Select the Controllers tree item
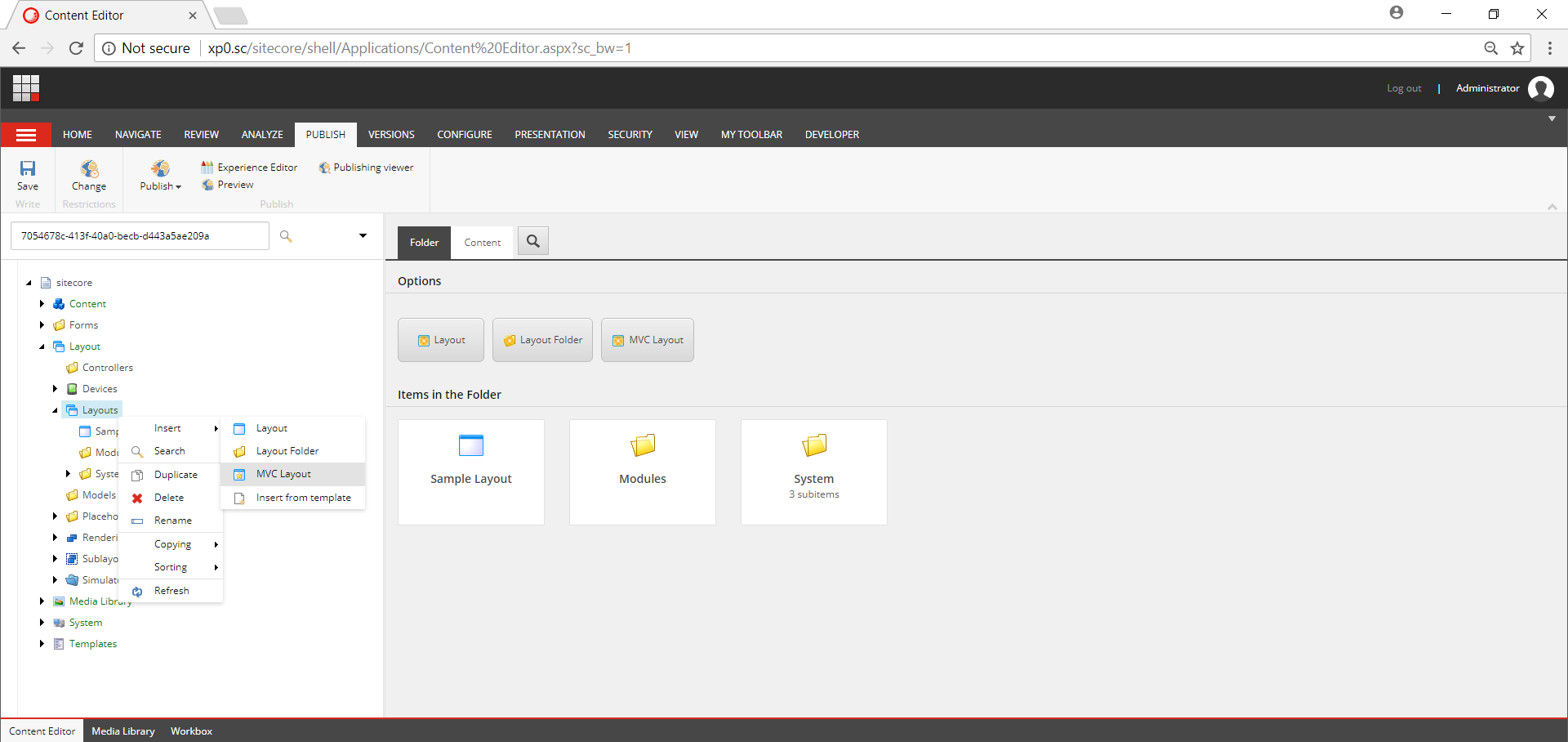Viewport: 1568px width, 742px height. [107, 368]
